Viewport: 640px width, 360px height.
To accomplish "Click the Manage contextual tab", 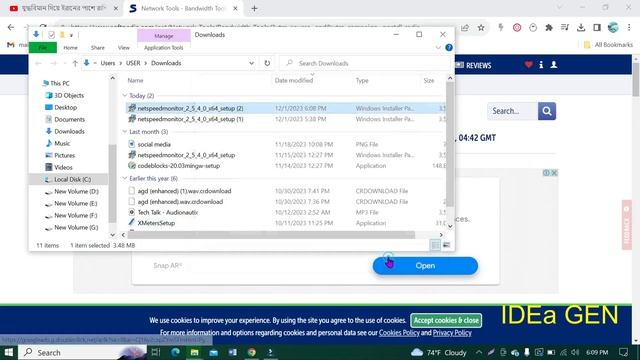I will (164, 36).
